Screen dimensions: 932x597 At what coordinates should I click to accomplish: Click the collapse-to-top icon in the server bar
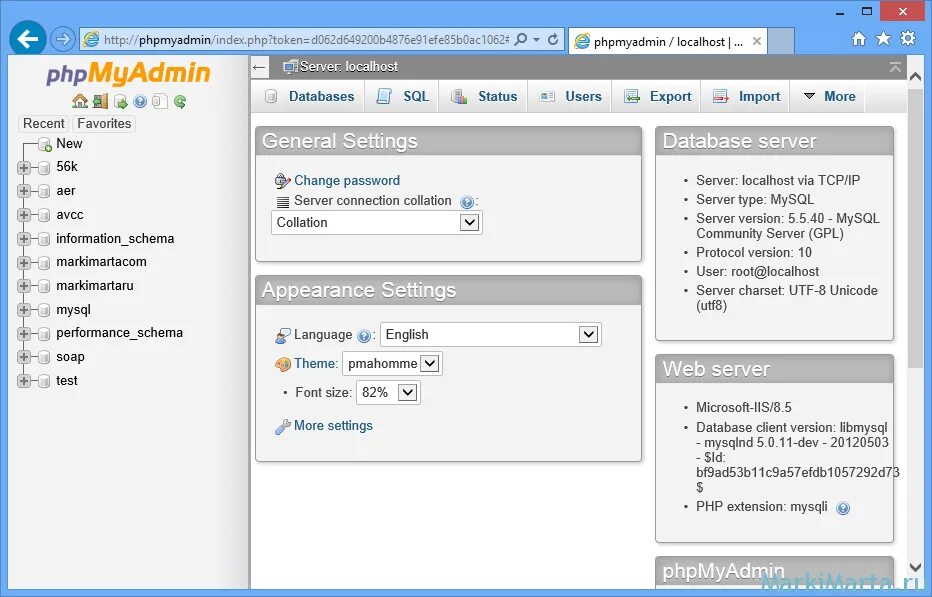click(x=895, y=67)
